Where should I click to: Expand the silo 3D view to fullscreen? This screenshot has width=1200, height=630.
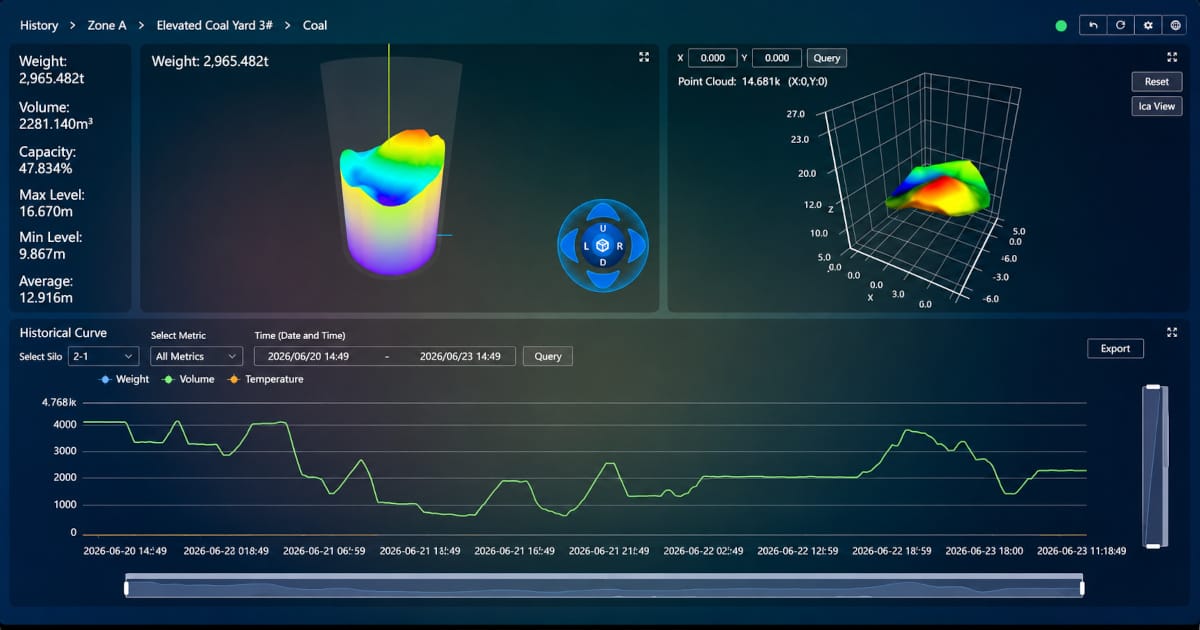[644, 58]
